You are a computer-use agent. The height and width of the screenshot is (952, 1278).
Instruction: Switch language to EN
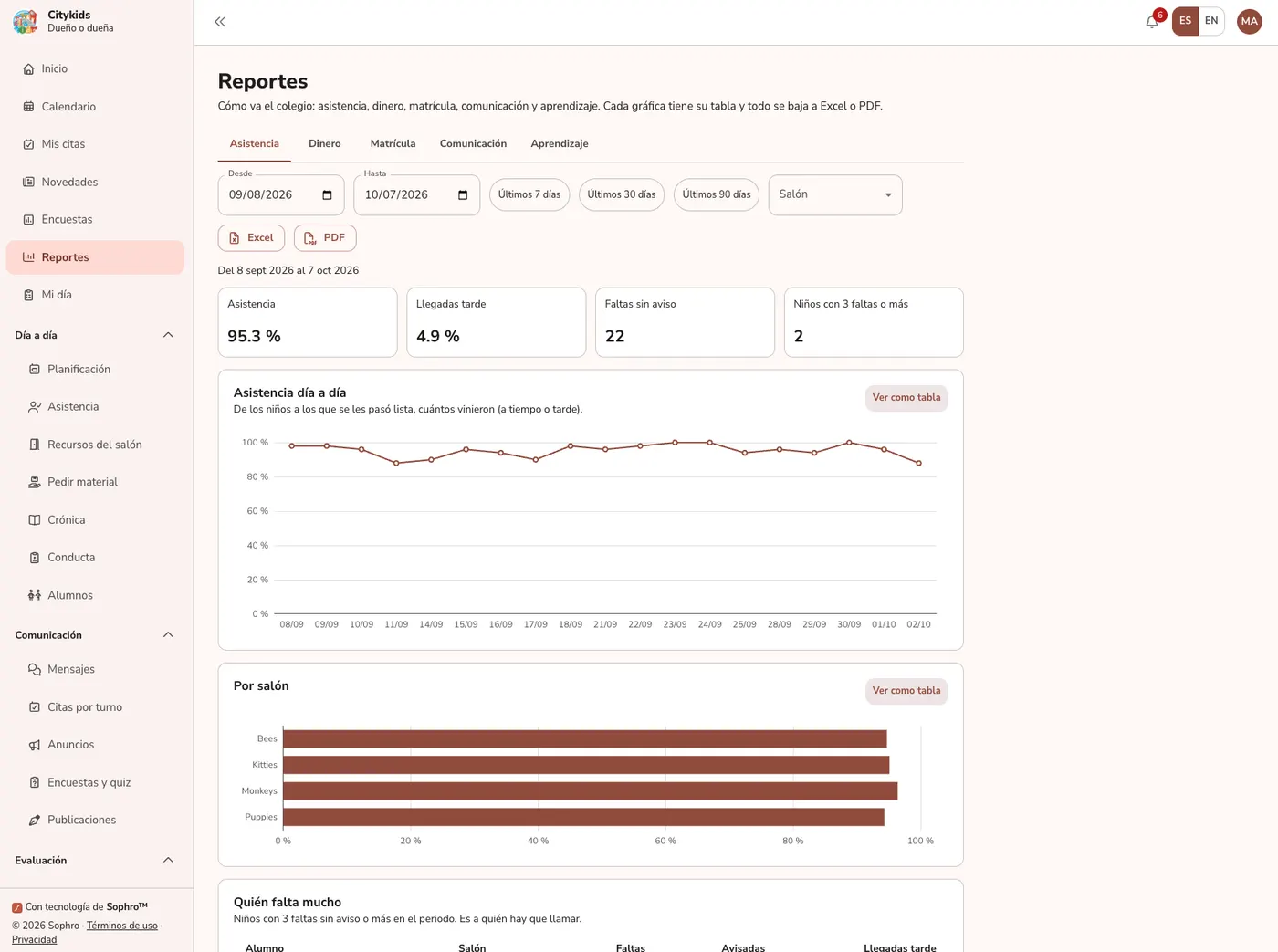point(1211,21)
